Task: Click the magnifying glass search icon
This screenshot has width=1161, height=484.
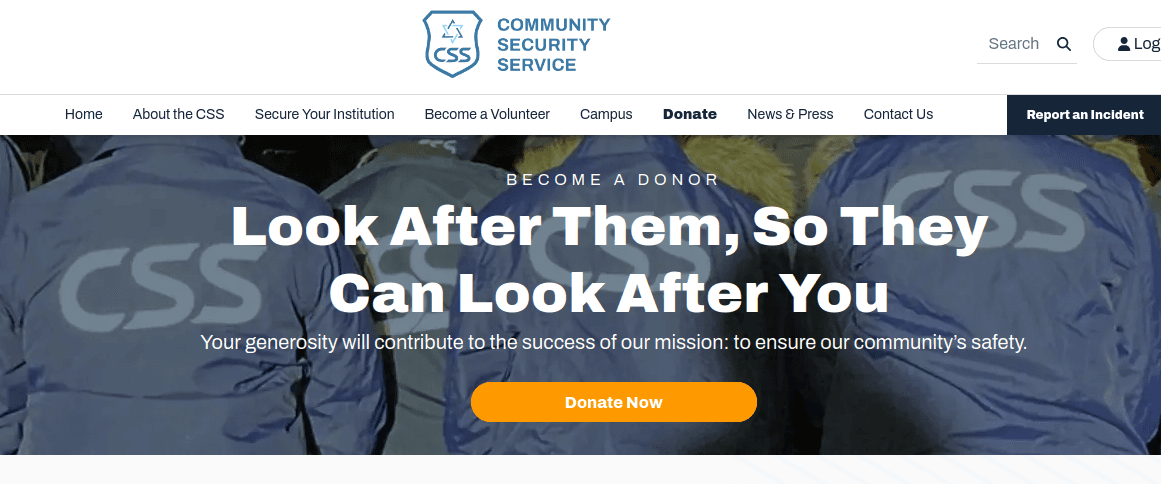Action: pyautogui.click(x=1064, y=44)
